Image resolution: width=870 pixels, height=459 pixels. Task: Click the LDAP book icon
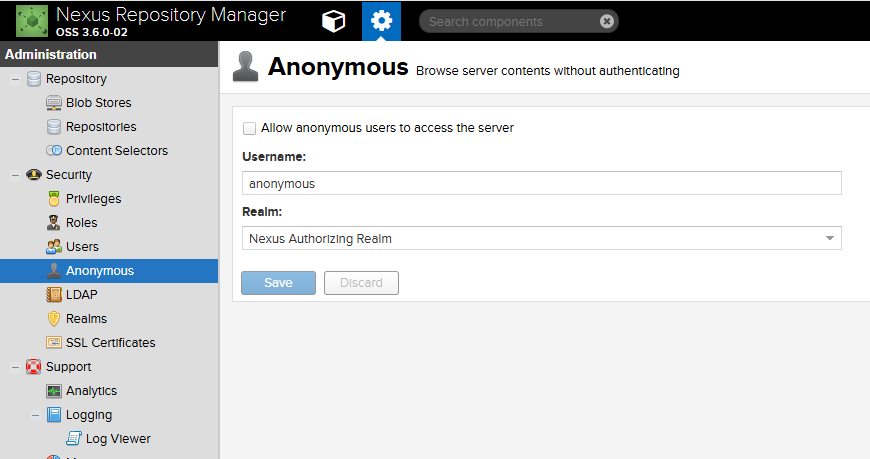click(54, 295)
